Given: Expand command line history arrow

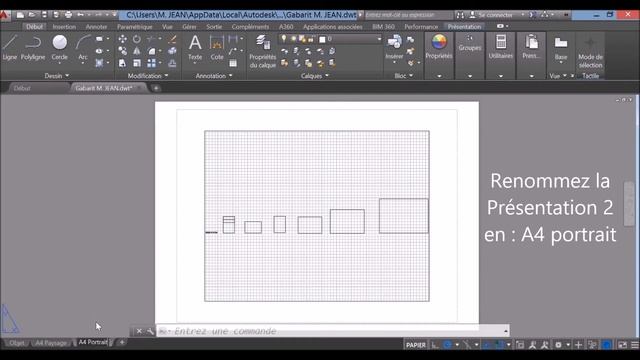Looking at the screenshot, I should tap(506, 331).
